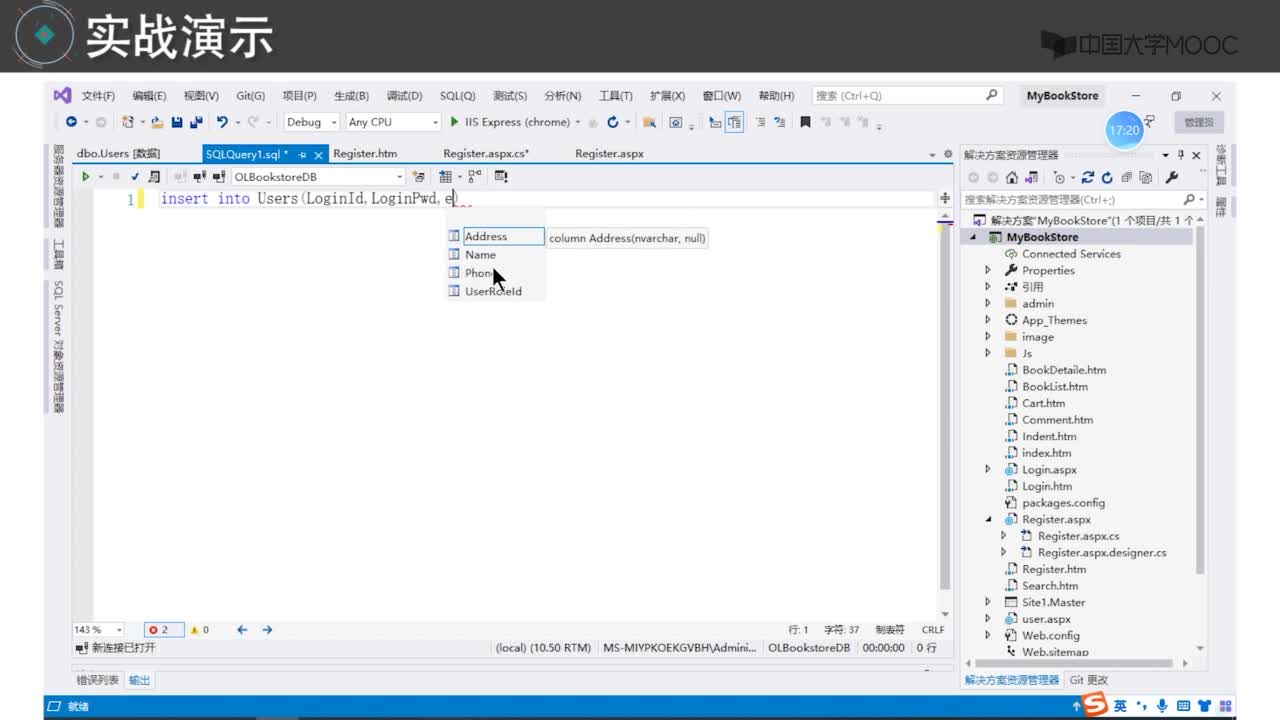This screenshot has height=720, width=1280.
Task: Click the Sogou input method S icon
Action: (1095, 706)
